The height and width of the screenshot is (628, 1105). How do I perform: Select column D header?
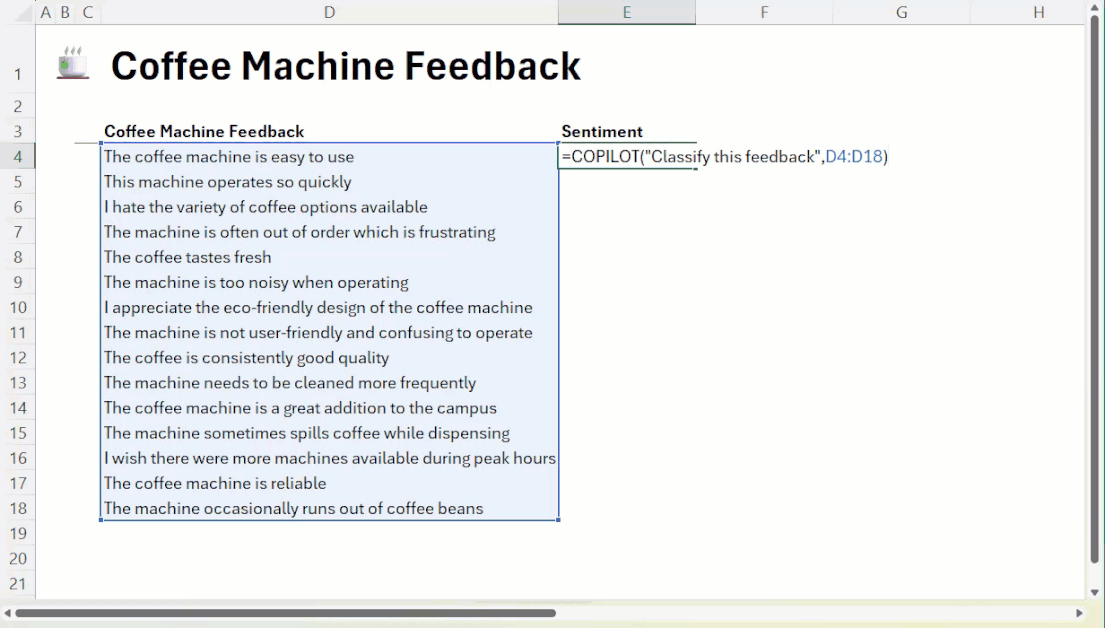pos(329,12)
